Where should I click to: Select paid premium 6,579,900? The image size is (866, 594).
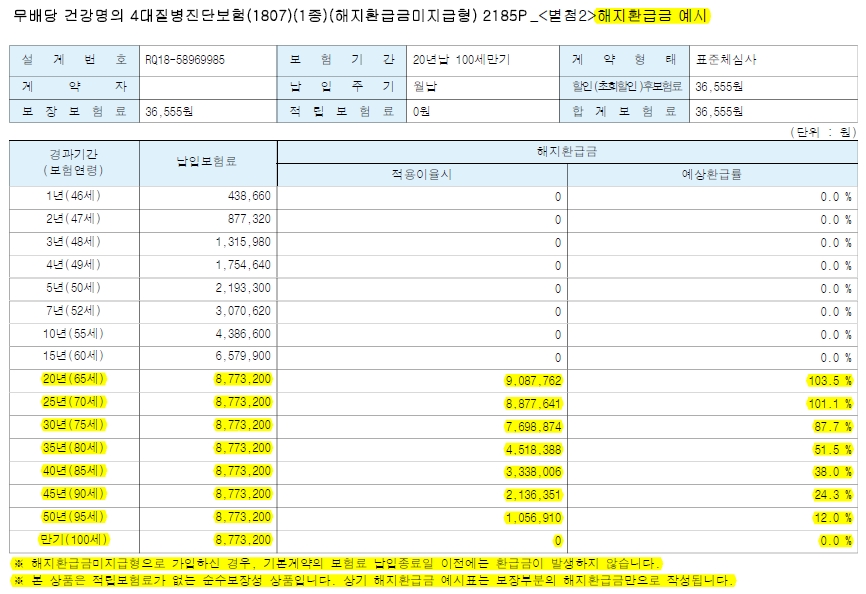243,356
